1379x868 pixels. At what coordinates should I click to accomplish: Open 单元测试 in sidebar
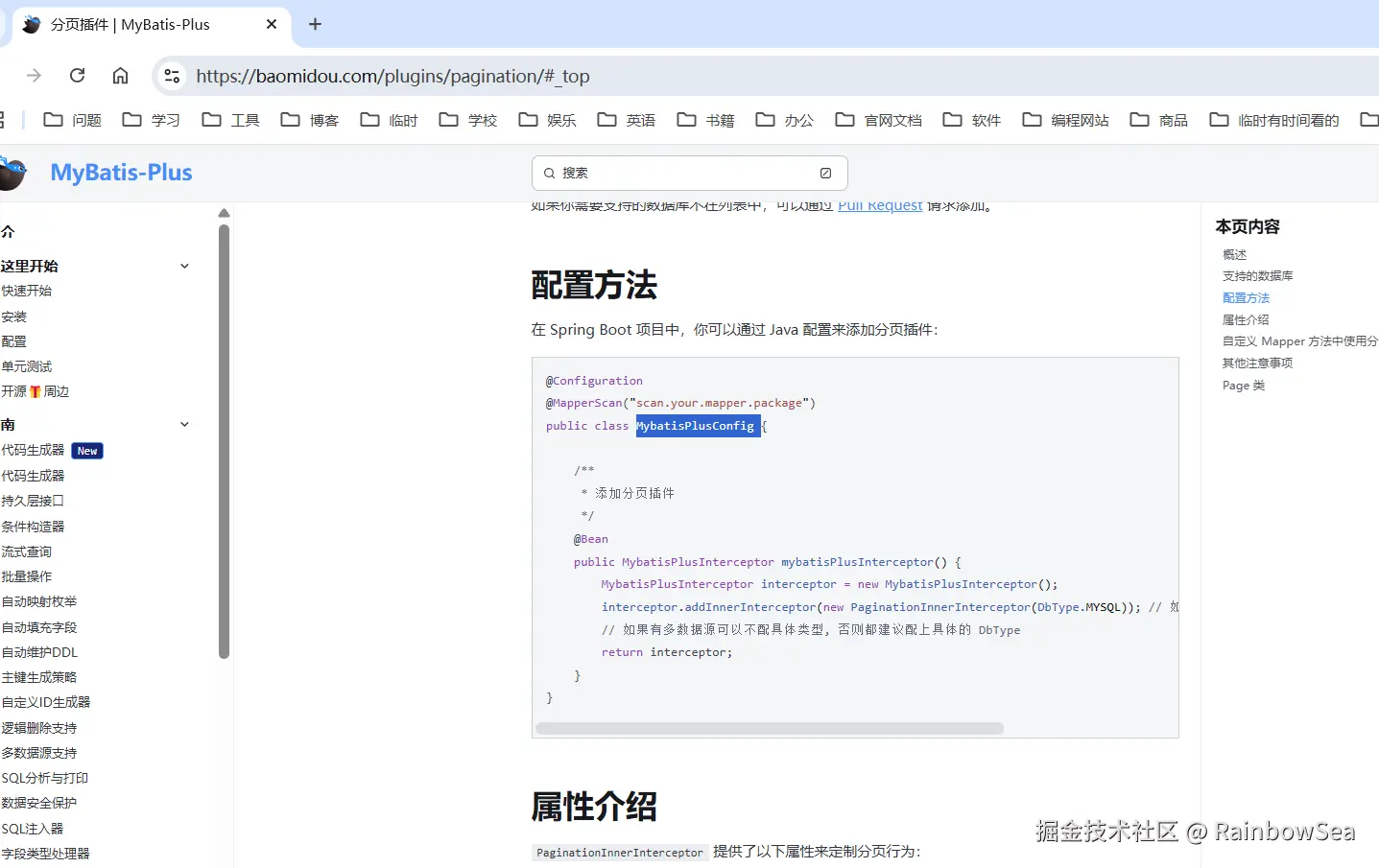27,366
